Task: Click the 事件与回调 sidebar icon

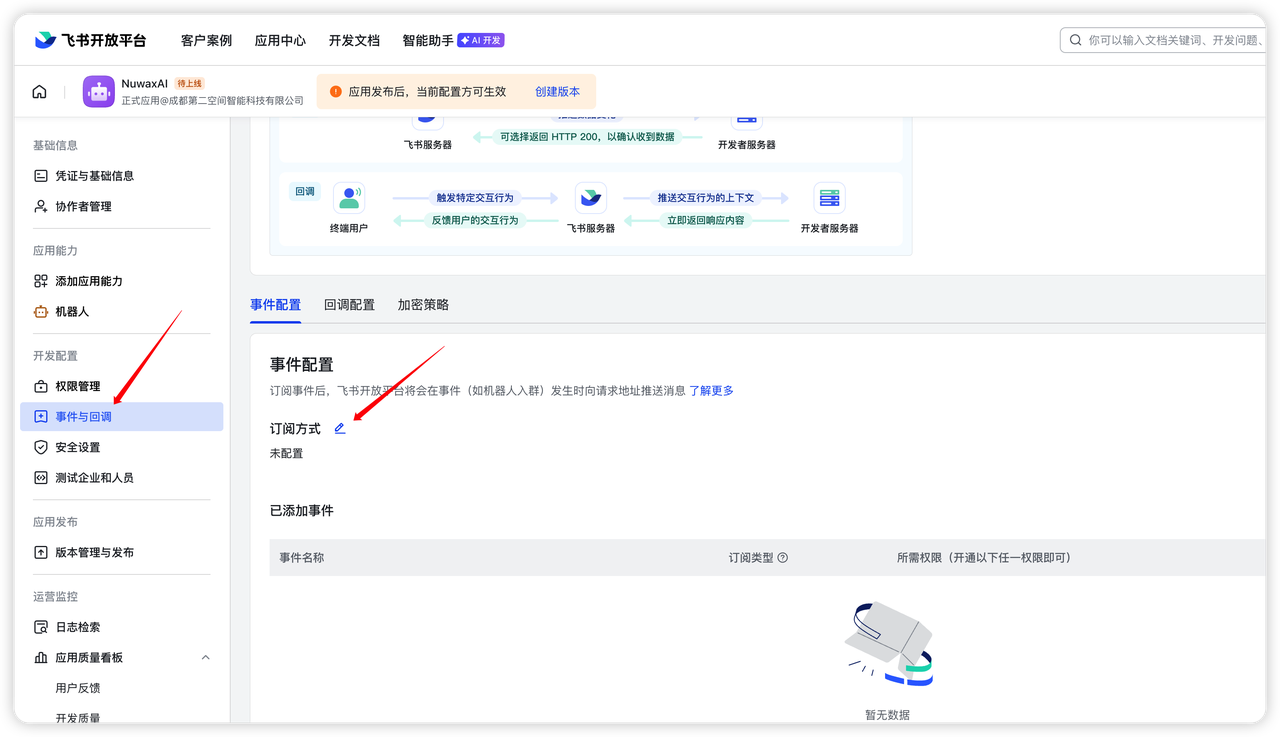Action: pos(41,417)
